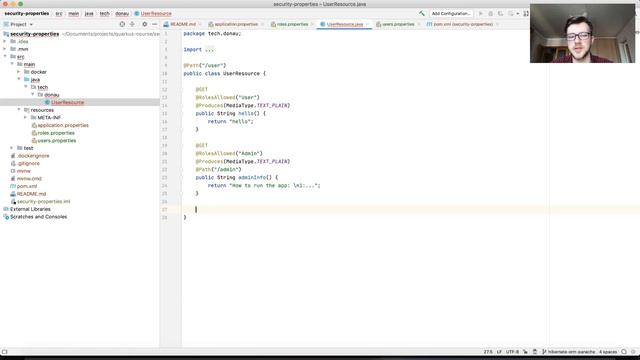Expand the .mvn folder
Image resolution: width=640 pixels, height=360 pixels.
[5, 49]
